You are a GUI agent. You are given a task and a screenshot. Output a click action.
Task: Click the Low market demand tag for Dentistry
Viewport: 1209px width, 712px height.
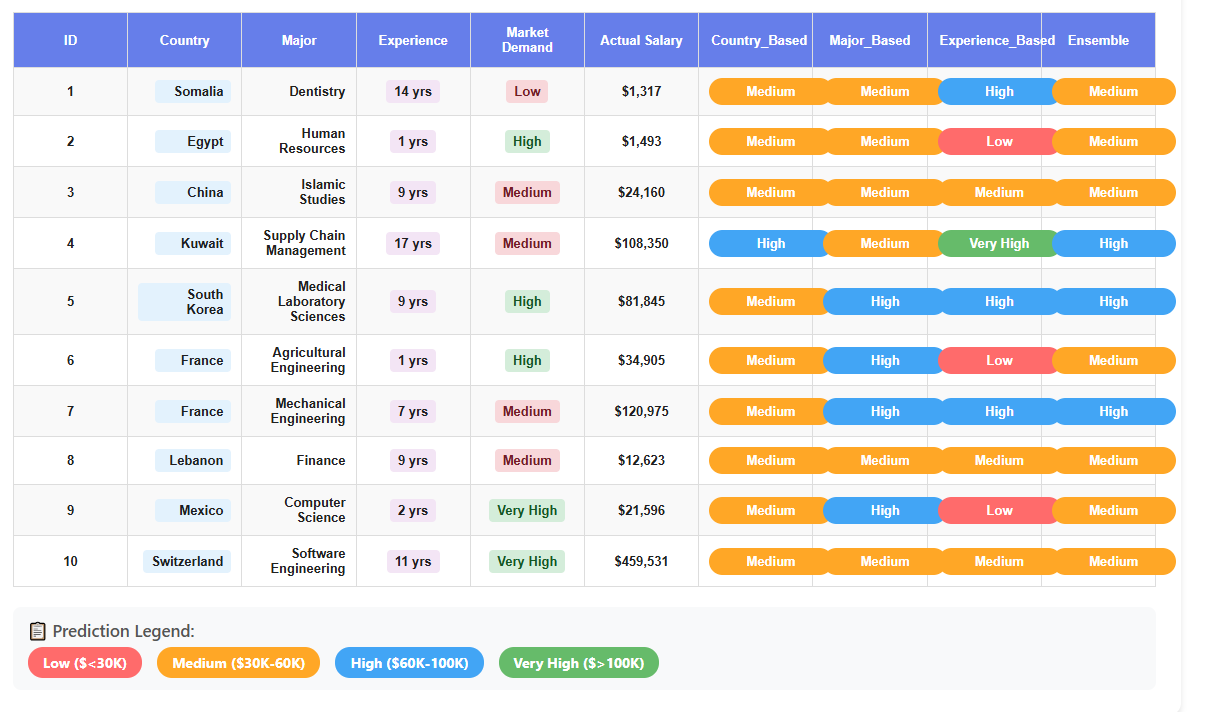pyautogui.click(x=527, y=92)
